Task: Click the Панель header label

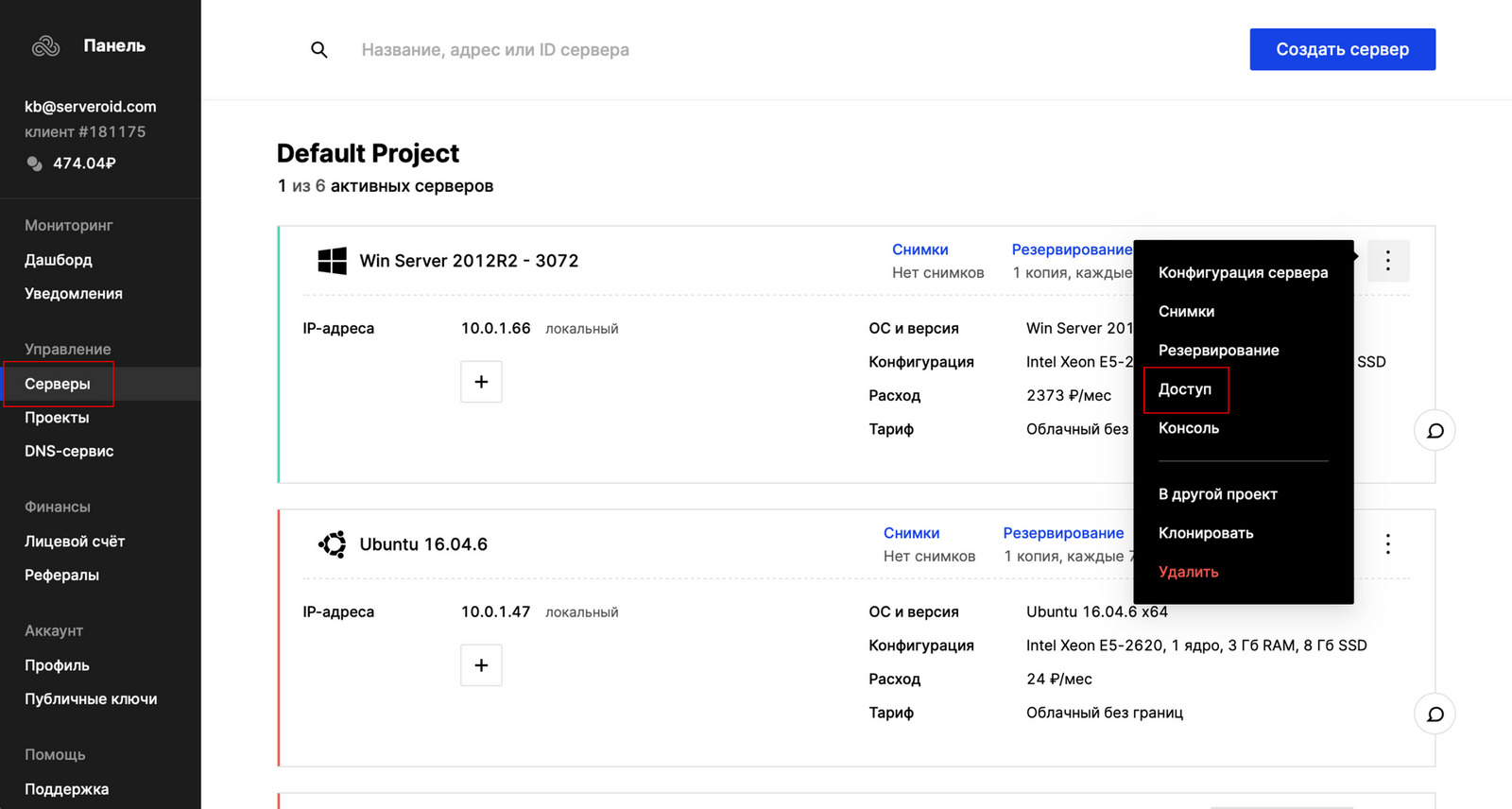Action: coord(114,45)
